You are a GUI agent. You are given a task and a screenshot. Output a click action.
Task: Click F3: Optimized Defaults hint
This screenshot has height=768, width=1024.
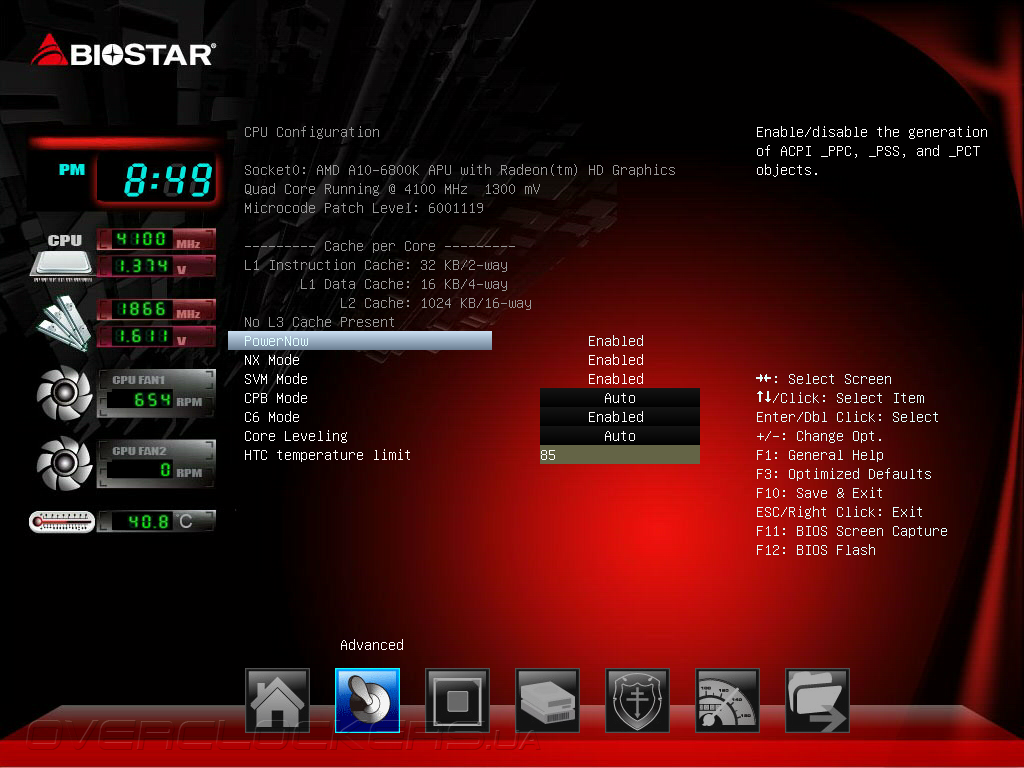(844, 473)
